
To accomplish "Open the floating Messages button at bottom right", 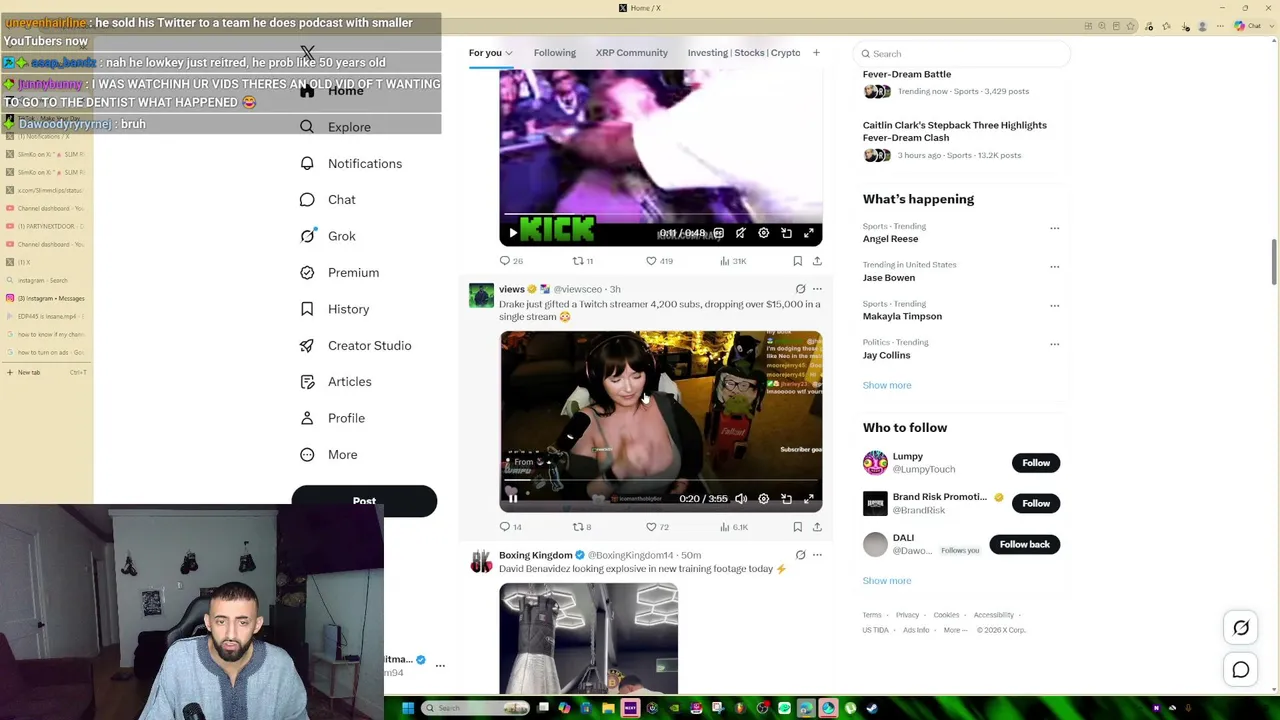I will pos(1241,670).
